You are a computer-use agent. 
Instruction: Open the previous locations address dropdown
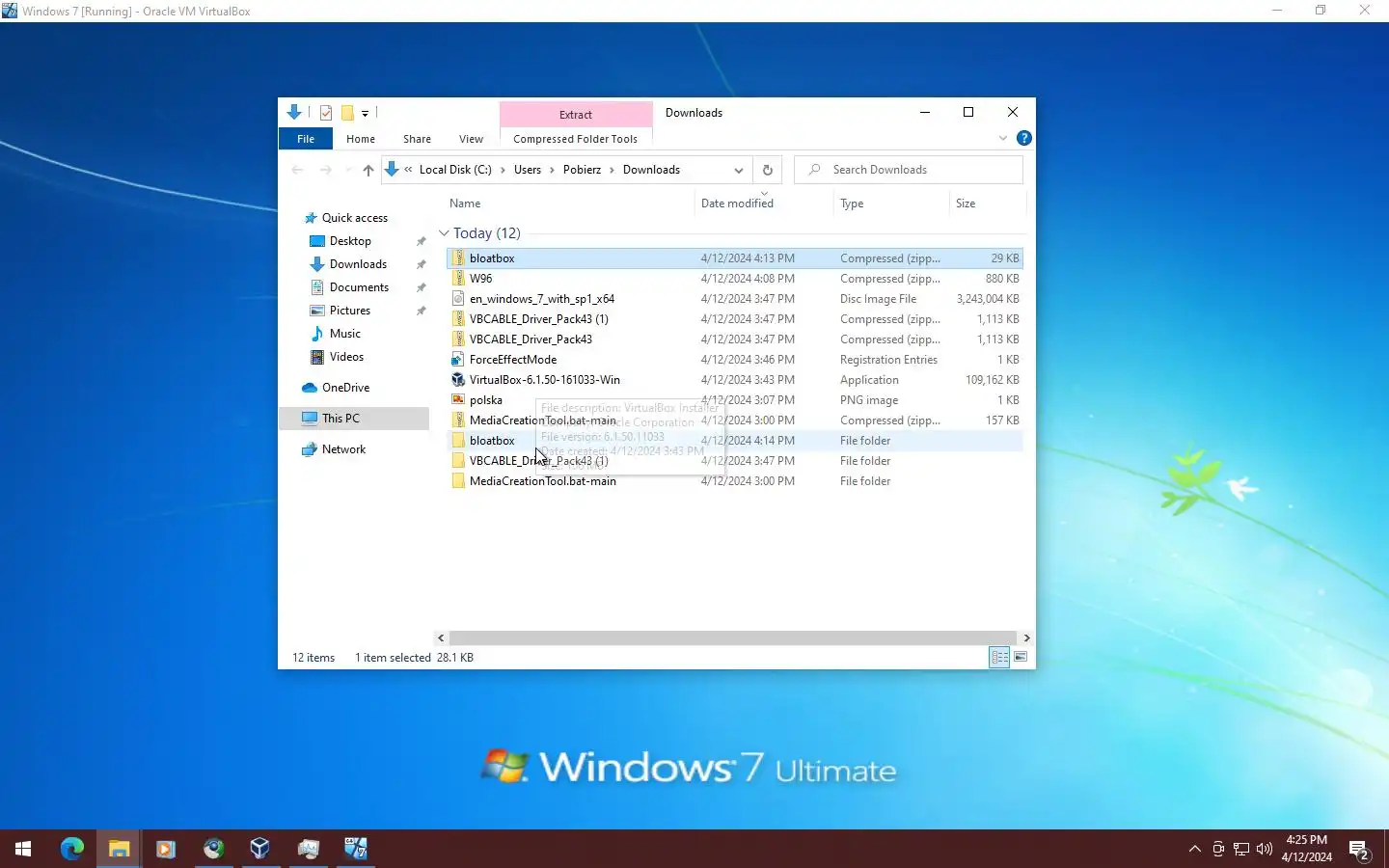pos(739,170)
